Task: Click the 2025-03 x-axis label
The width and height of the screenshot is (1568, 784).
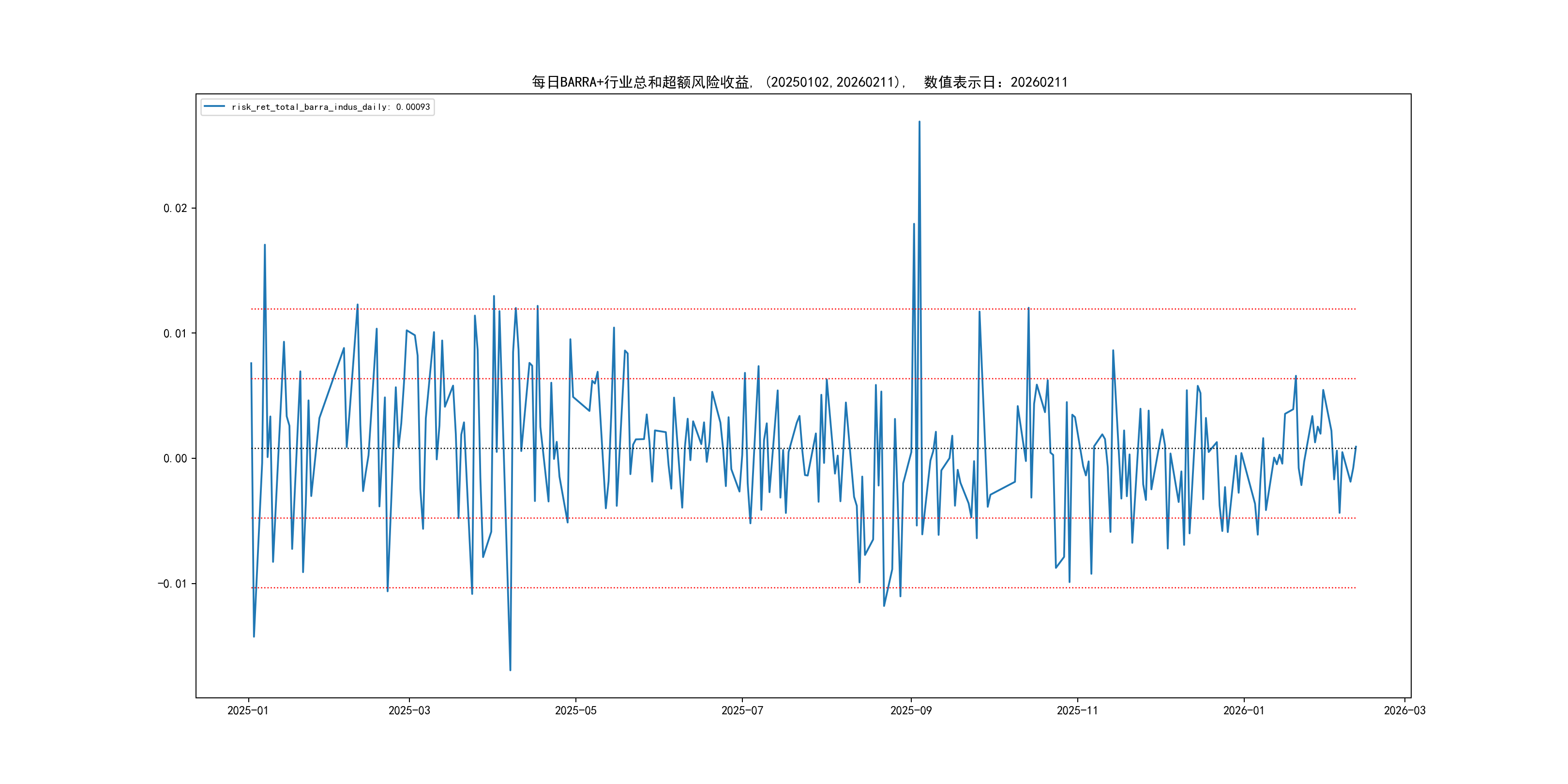Action: (x=409, y=711)
